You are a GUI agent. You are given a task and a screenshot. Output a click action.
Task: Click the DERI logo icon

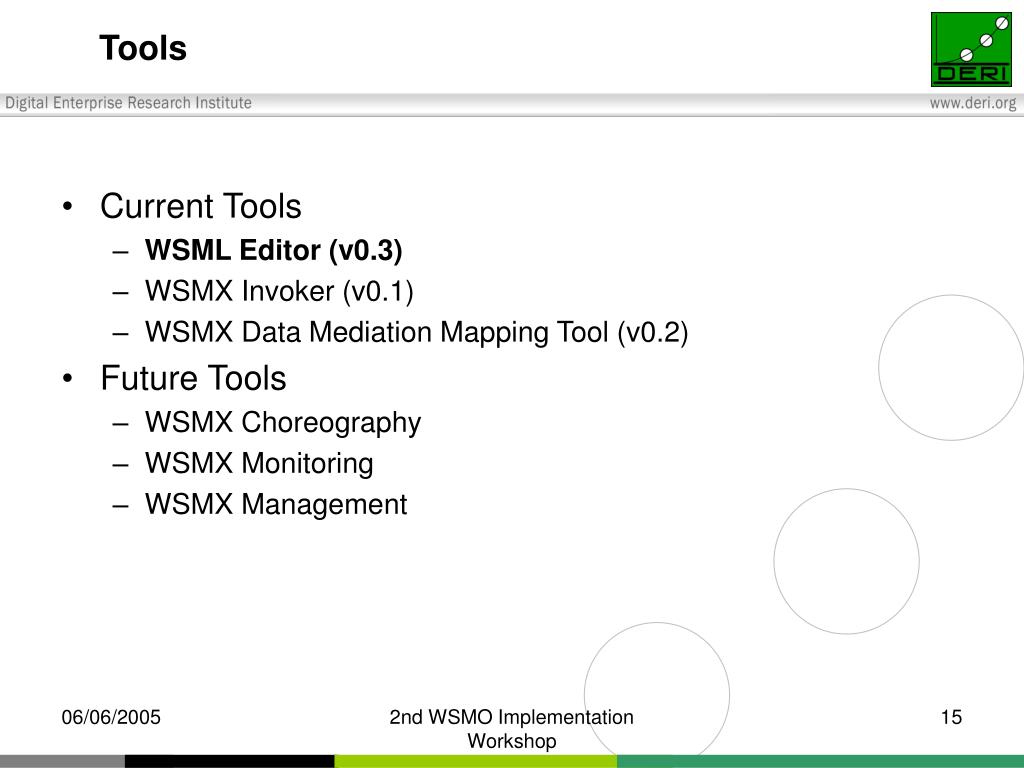[971, 49]
